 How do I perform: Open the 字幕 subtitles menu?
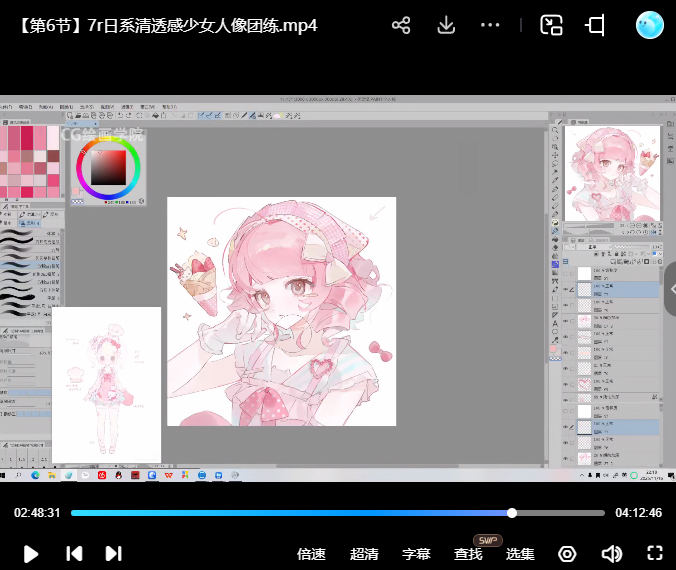(x=416, y=554)
